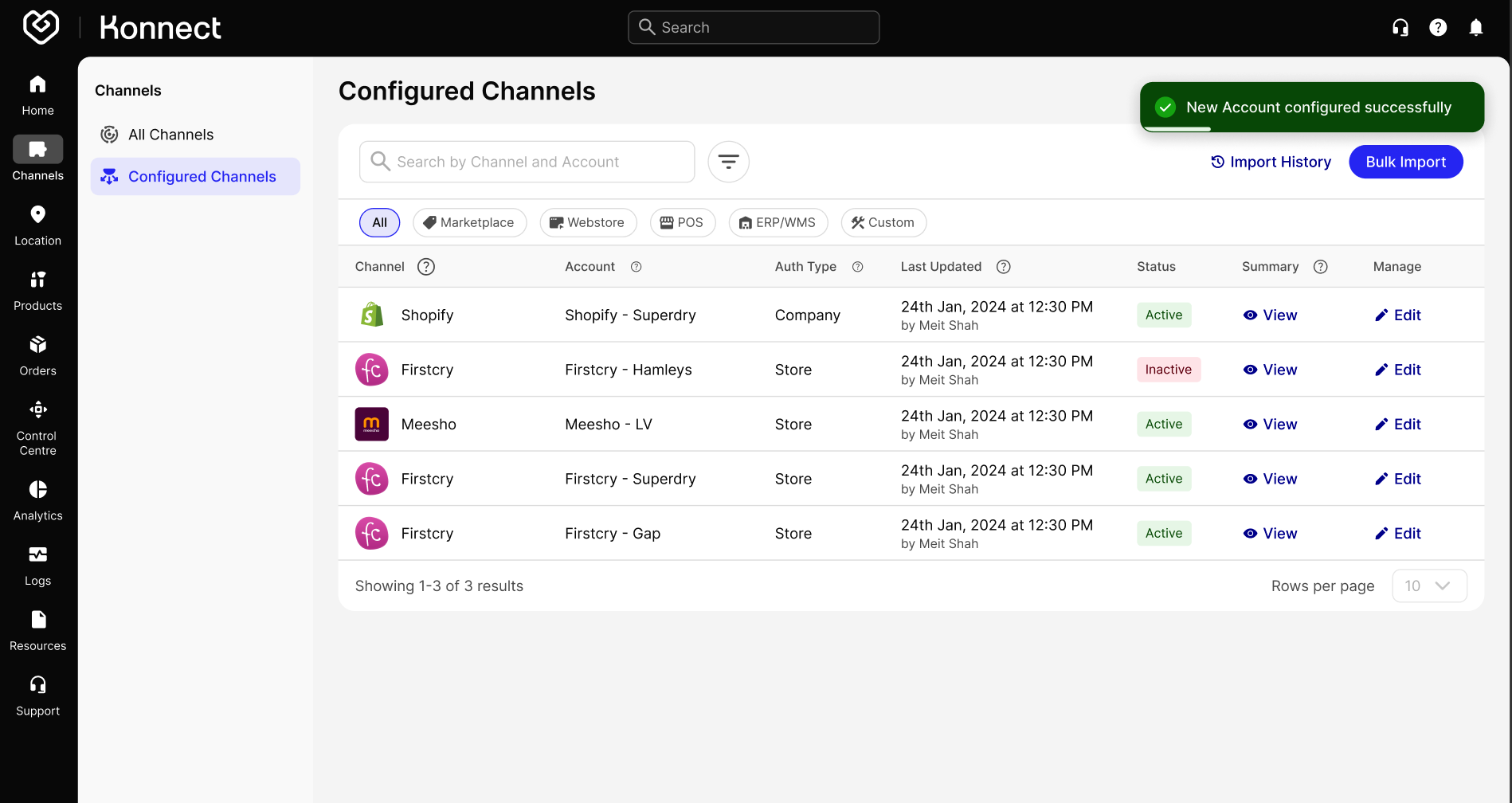The image size is (1512, 803).
Task: Show help for Summary column
Action: tap(1320, 267)
